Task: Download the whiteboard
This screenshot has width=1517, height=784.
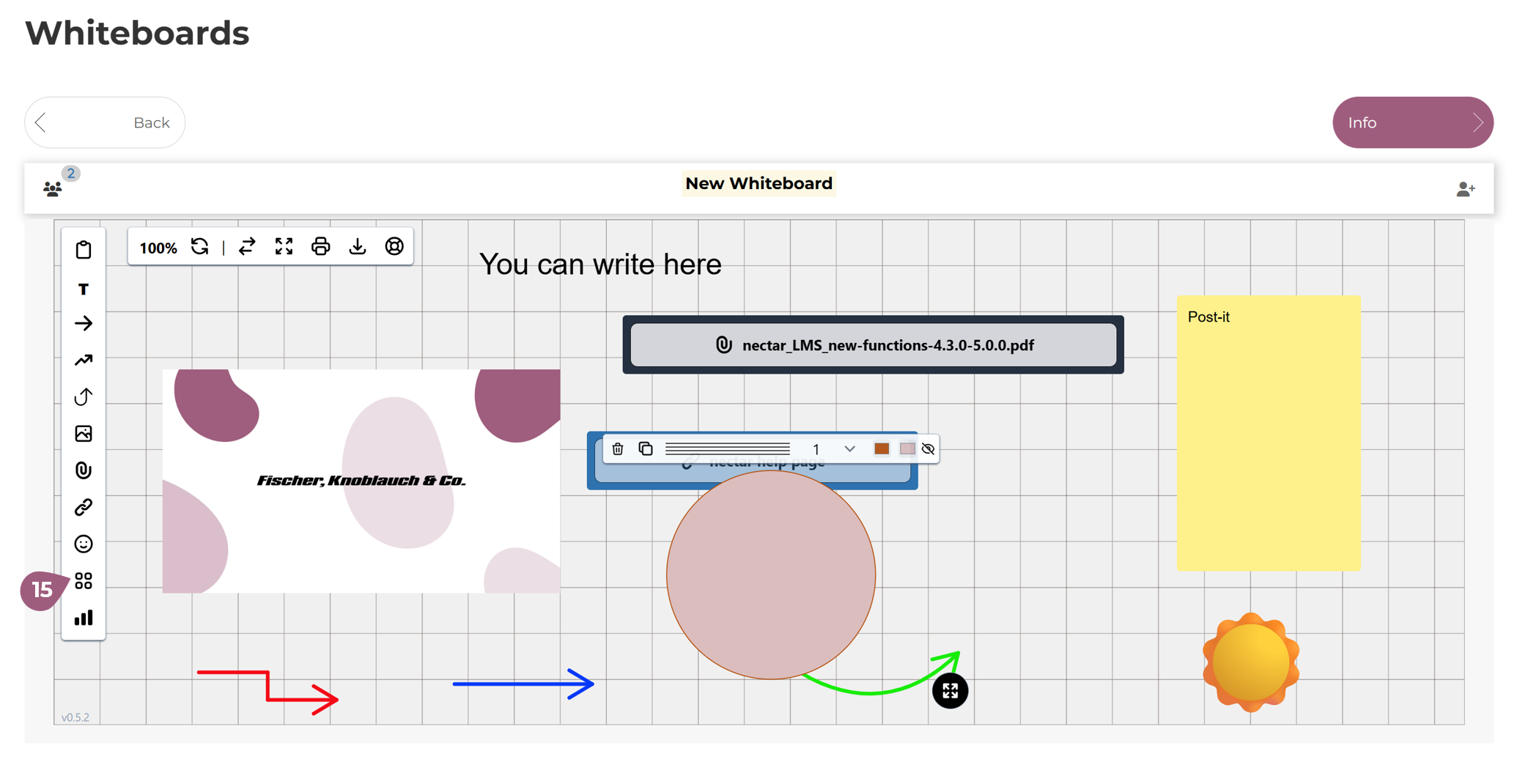Action: (357, 247)
